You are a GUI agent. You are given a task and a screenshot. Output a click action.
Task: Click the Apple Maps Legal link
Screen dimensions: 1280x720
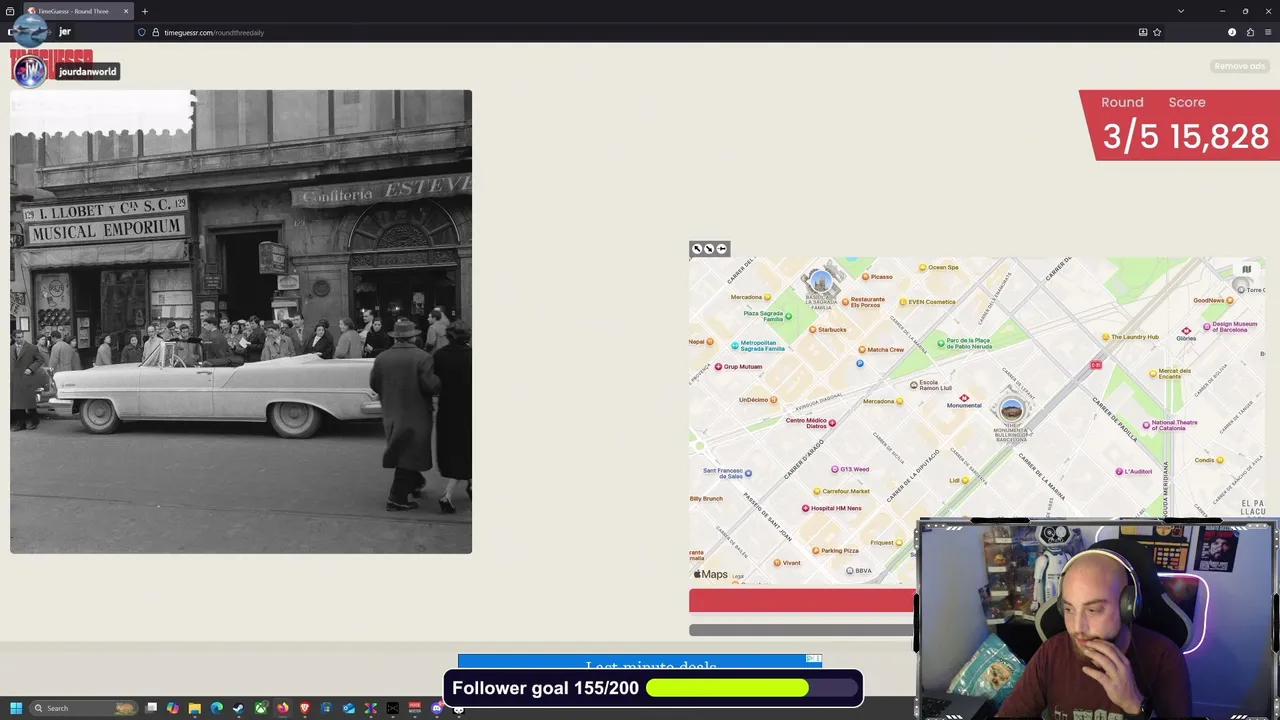pos(737,576)
